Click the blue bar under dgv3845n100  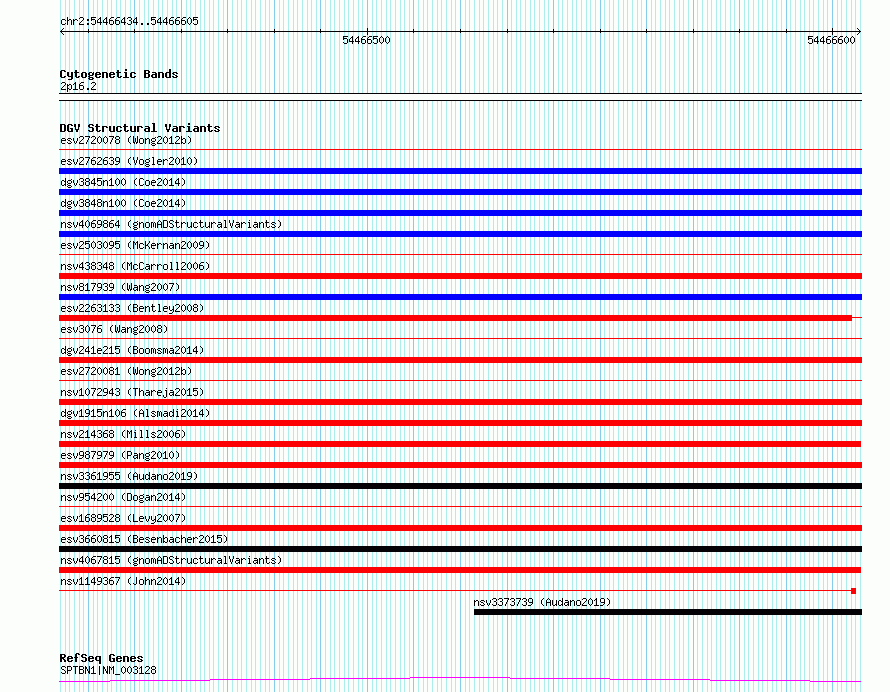coord(460,192)
